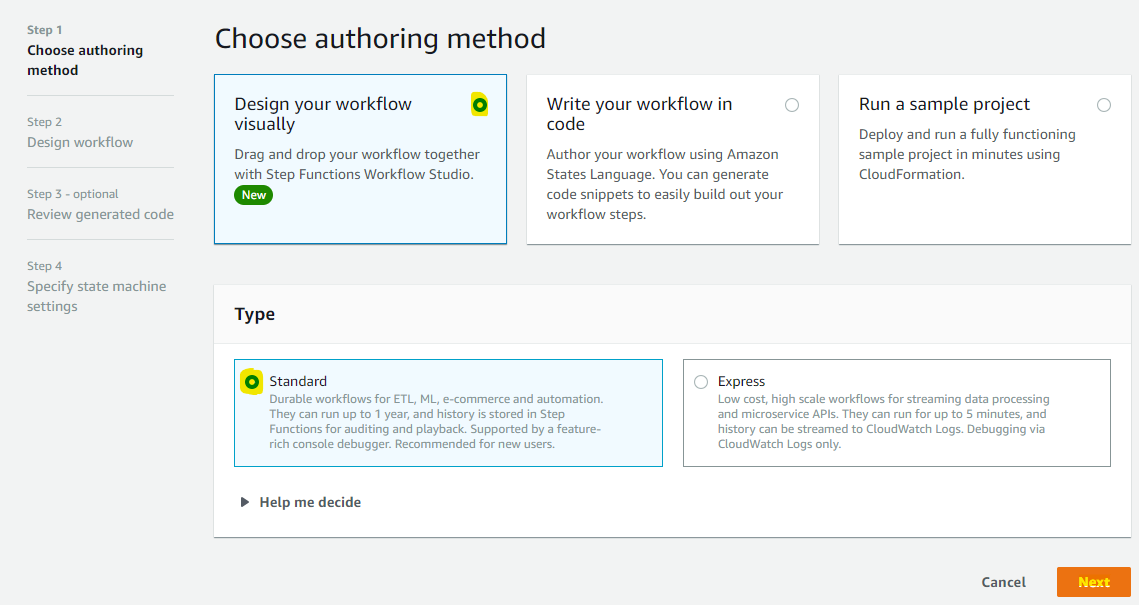The height and width of the screenshot is (605, 1139).
Task: Click the green New badge
Action: pyautogui.click(x=254, y=195)
